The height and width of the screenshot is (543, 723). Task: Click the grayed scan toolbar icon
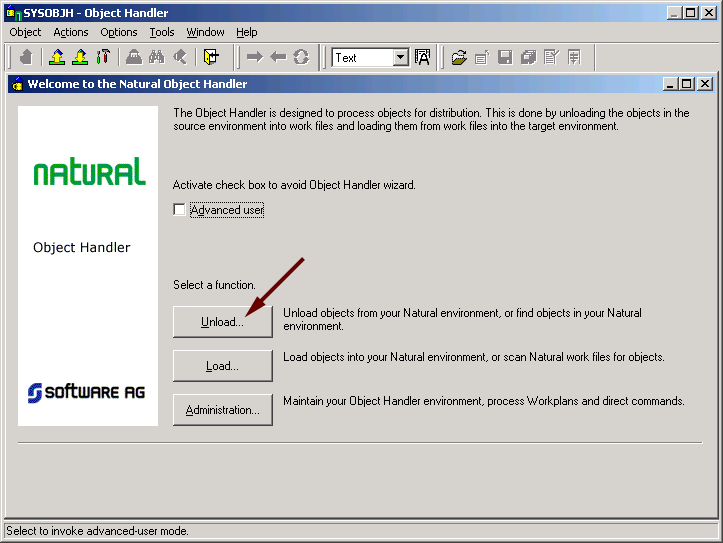pos(134,58)
